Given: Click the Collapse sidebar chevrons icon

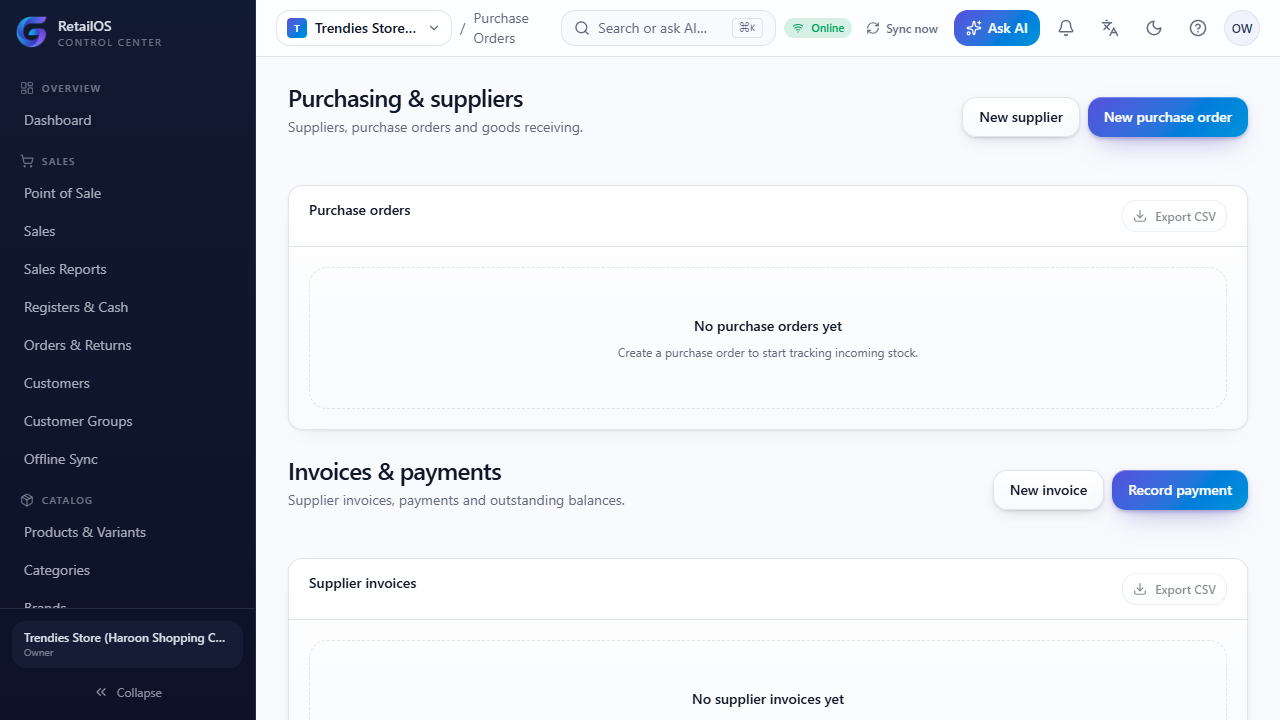Looking at the screenshot, I should [x=101, y=692].
